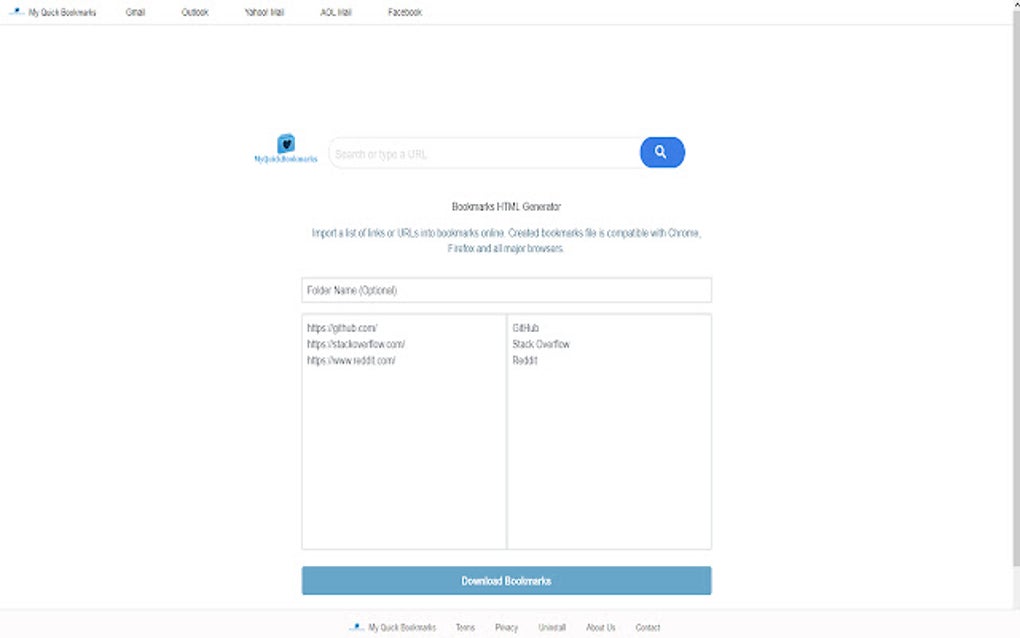Open Gmail from the top navigation
Screen dimensions: 1020x638
[x=135, y=12]
